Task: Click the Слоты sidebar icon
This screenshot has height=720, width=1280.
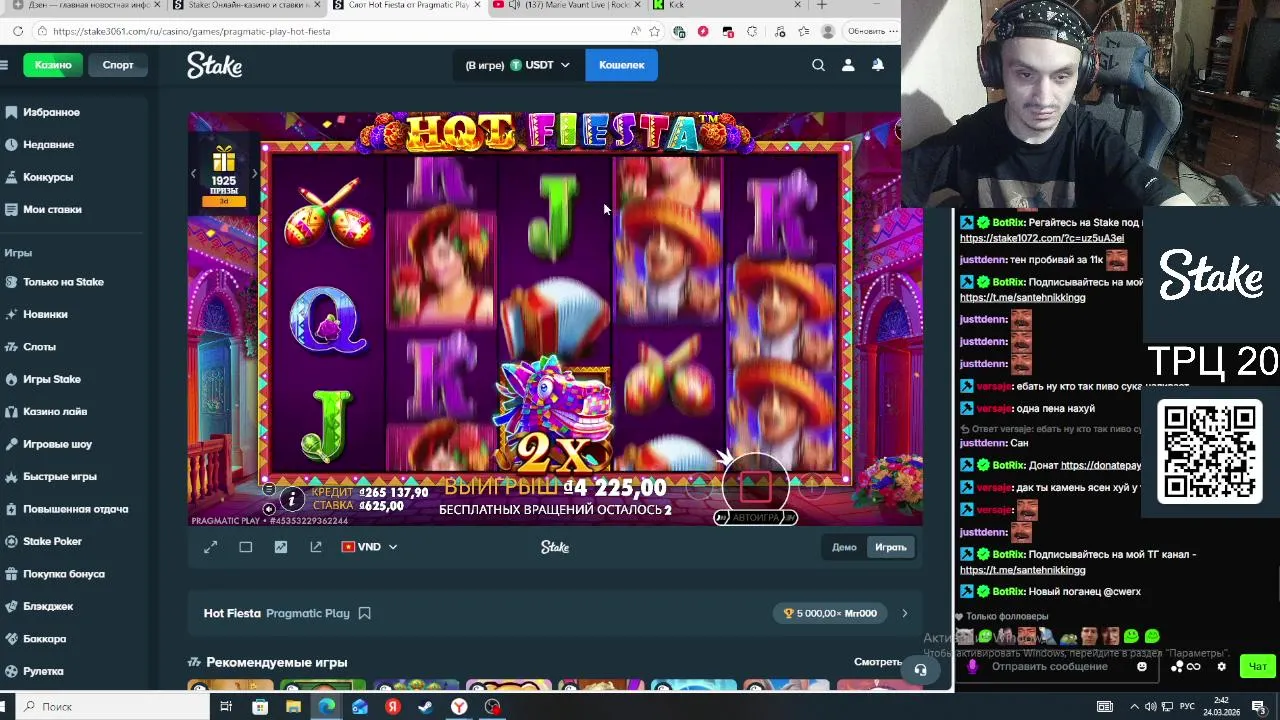Action: pos(11,346)
